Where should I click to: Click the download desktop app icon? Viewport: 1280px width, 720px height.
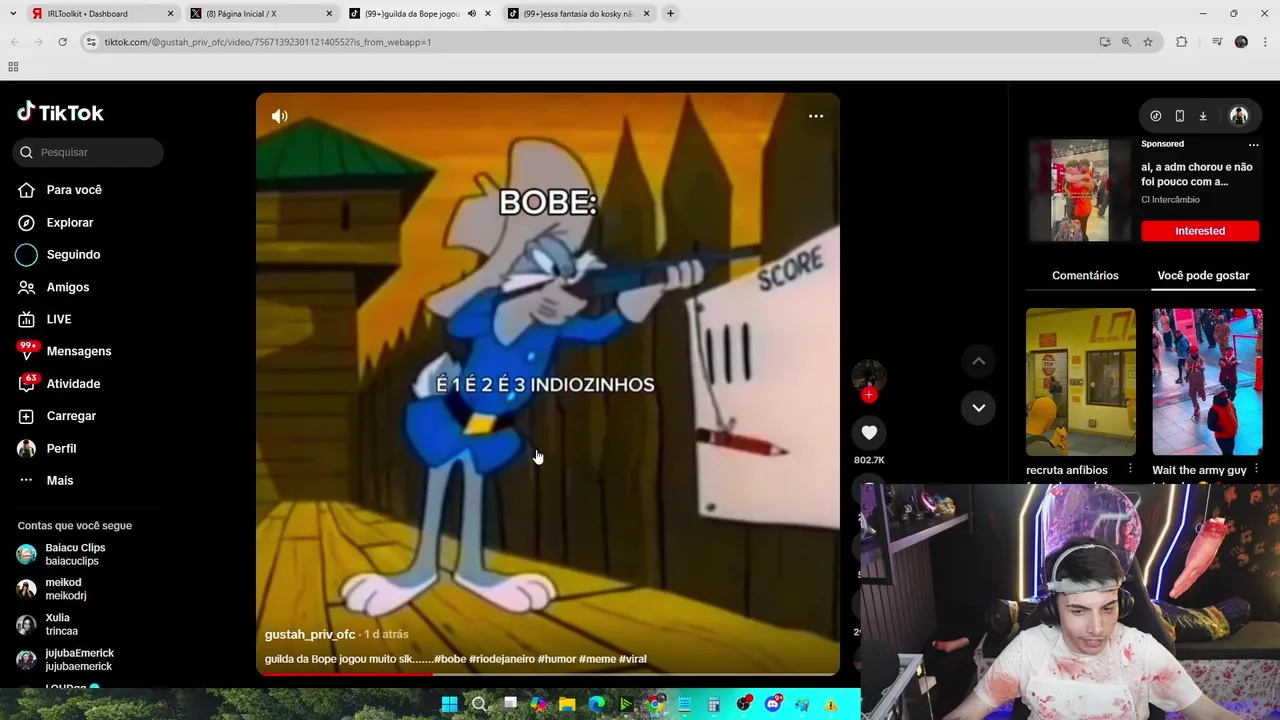click(1203, 116)
